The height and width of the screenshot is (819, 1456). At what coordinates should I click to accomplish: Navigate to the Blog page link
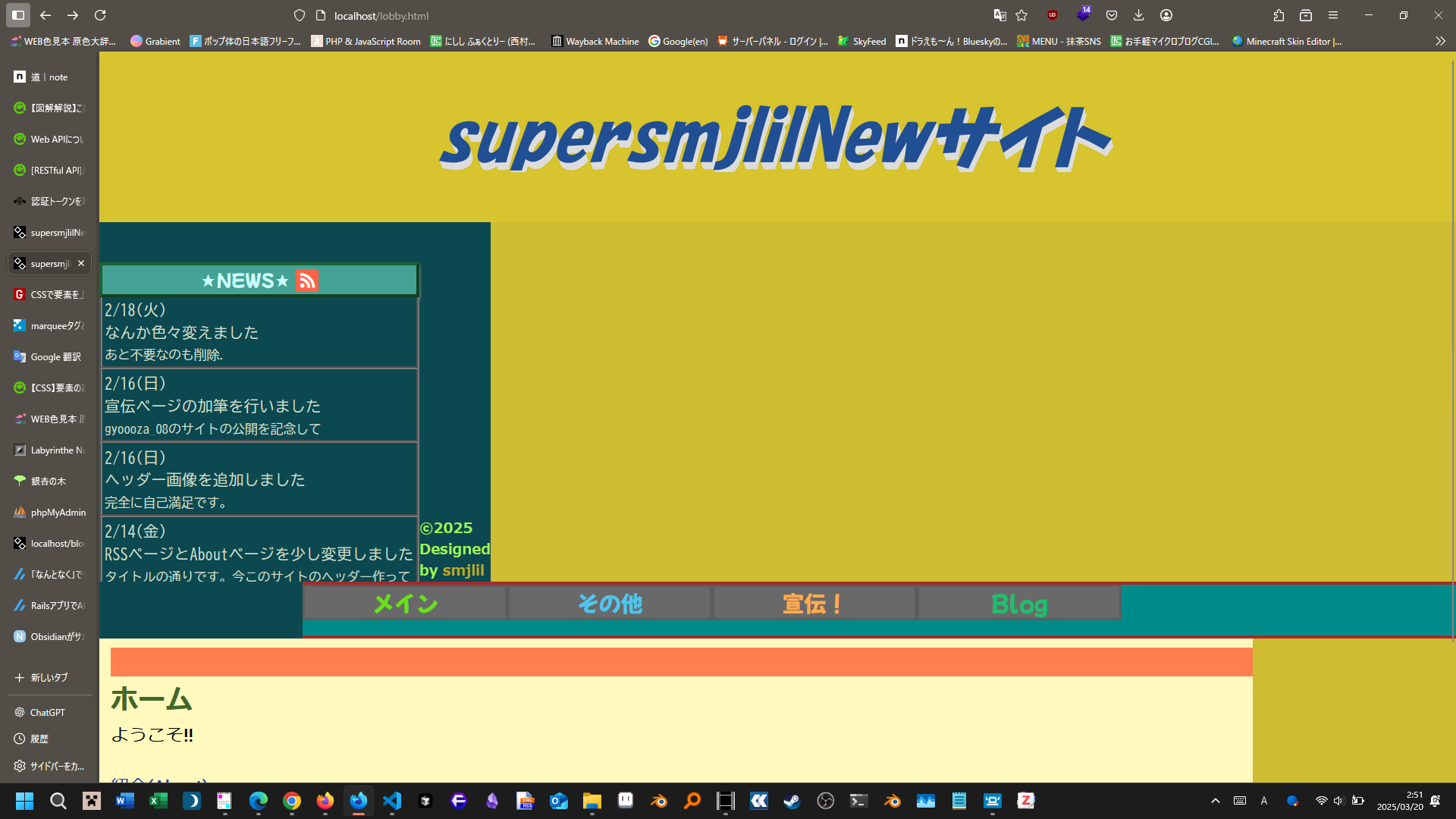click(x=1020, y=604)
